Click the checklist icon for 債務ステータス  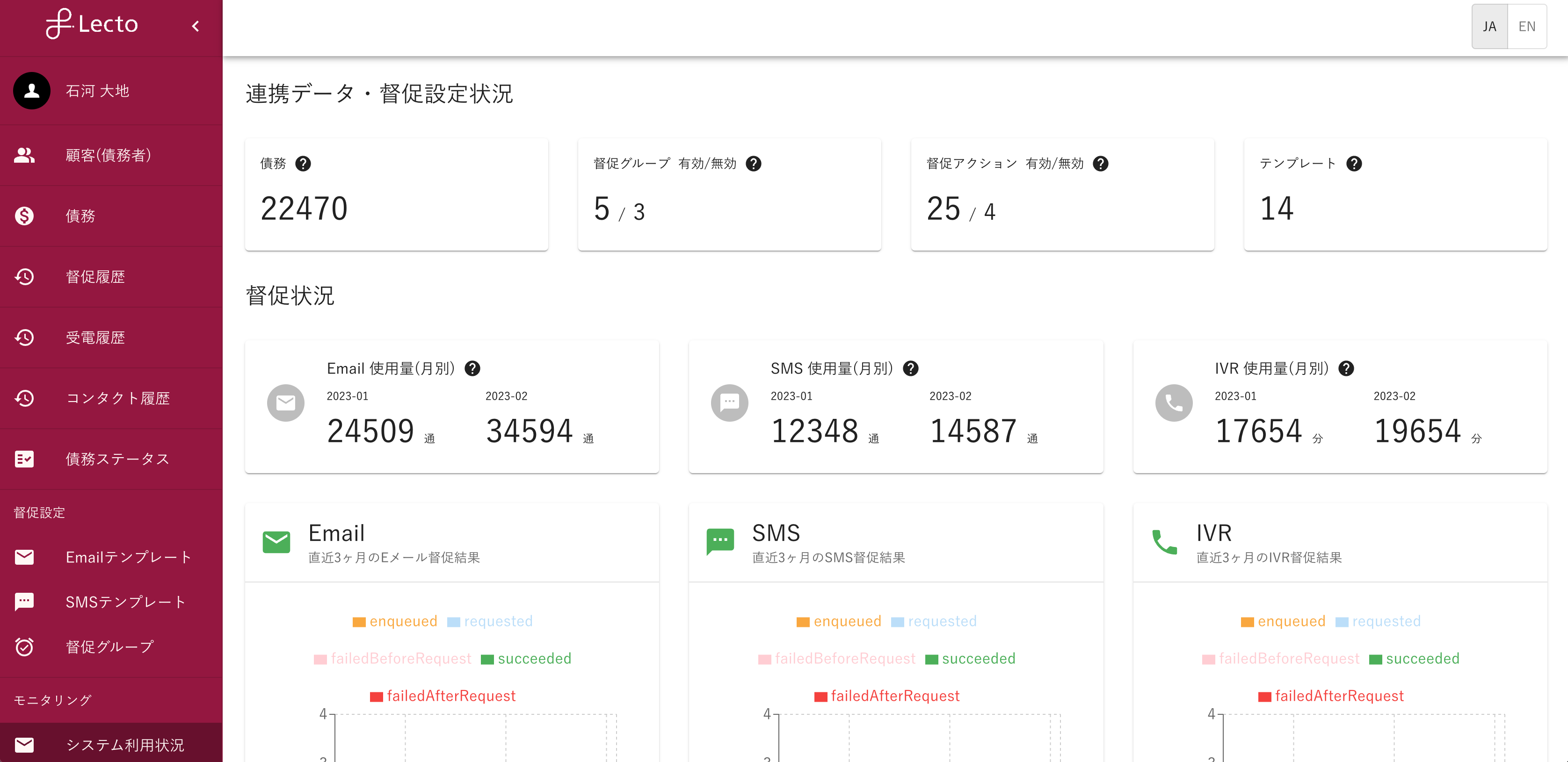coord(24,459)
